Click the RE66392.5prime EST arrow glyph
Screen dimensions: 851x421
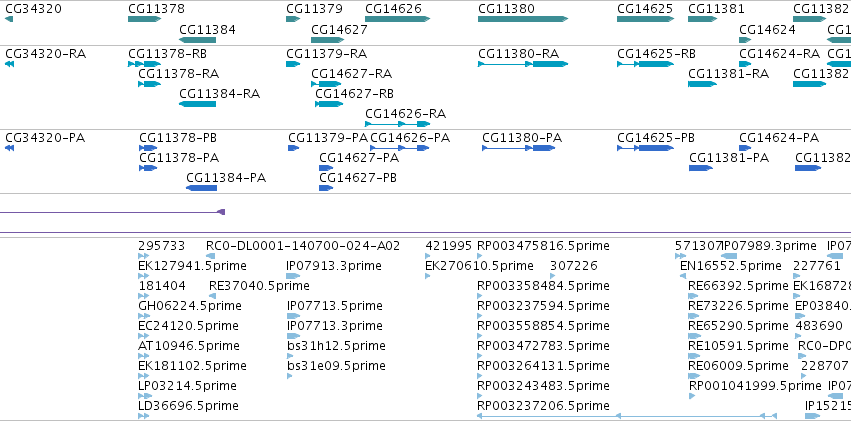693,296
